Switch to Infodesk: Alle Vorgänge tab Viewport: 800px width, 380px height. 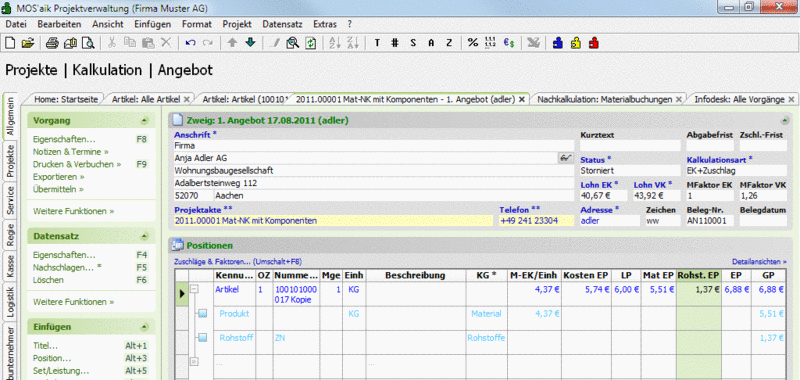(739, 99)
